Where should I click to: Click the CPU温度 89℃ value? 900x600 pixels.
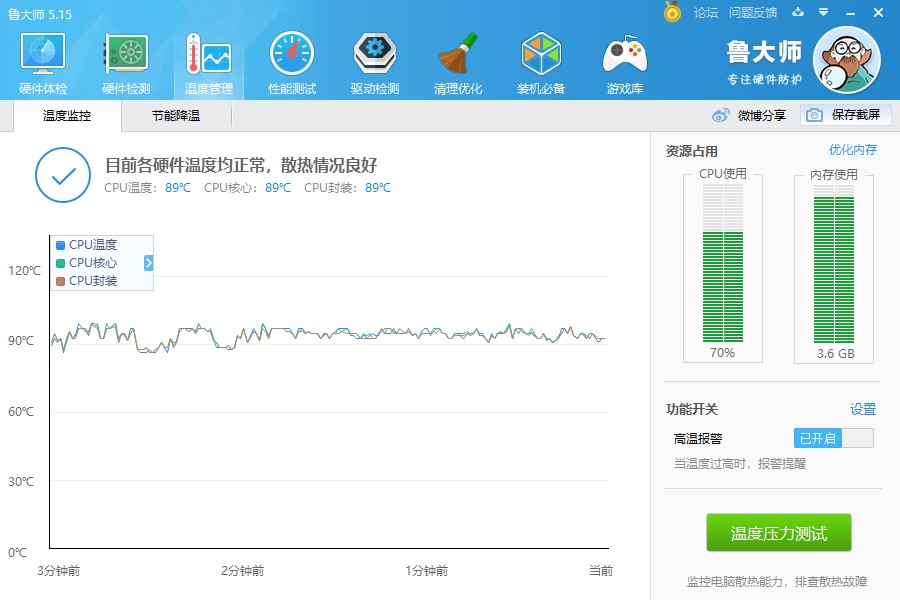tap(178, 188)
